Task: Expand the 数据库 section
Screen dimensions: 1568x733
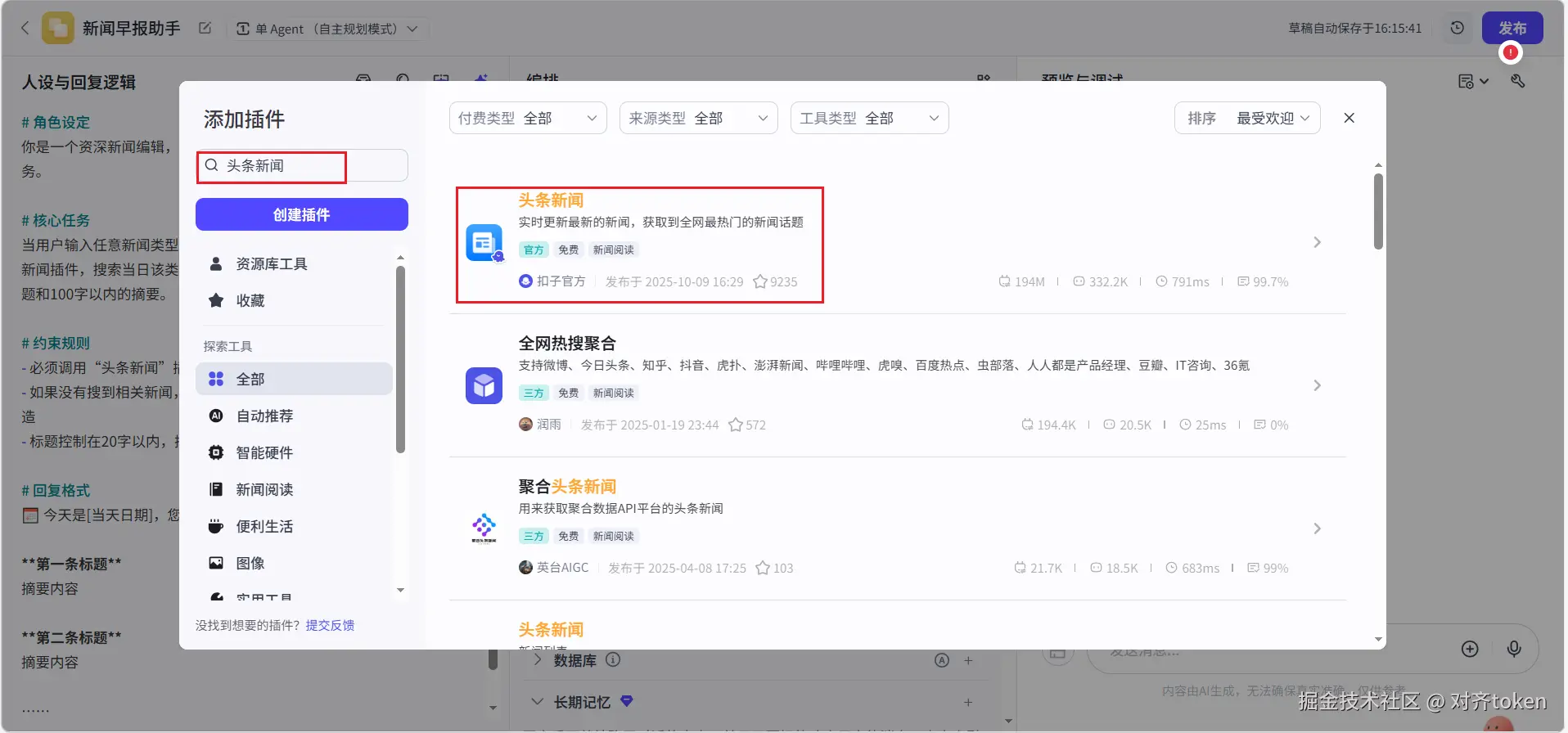Action: point(538,659)
